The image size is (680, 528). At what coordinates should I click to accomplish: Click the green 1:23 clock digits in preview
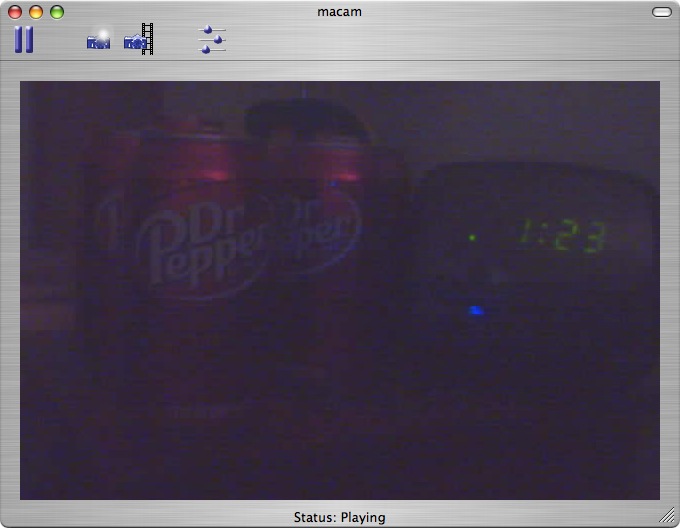(x=561, y=238)
